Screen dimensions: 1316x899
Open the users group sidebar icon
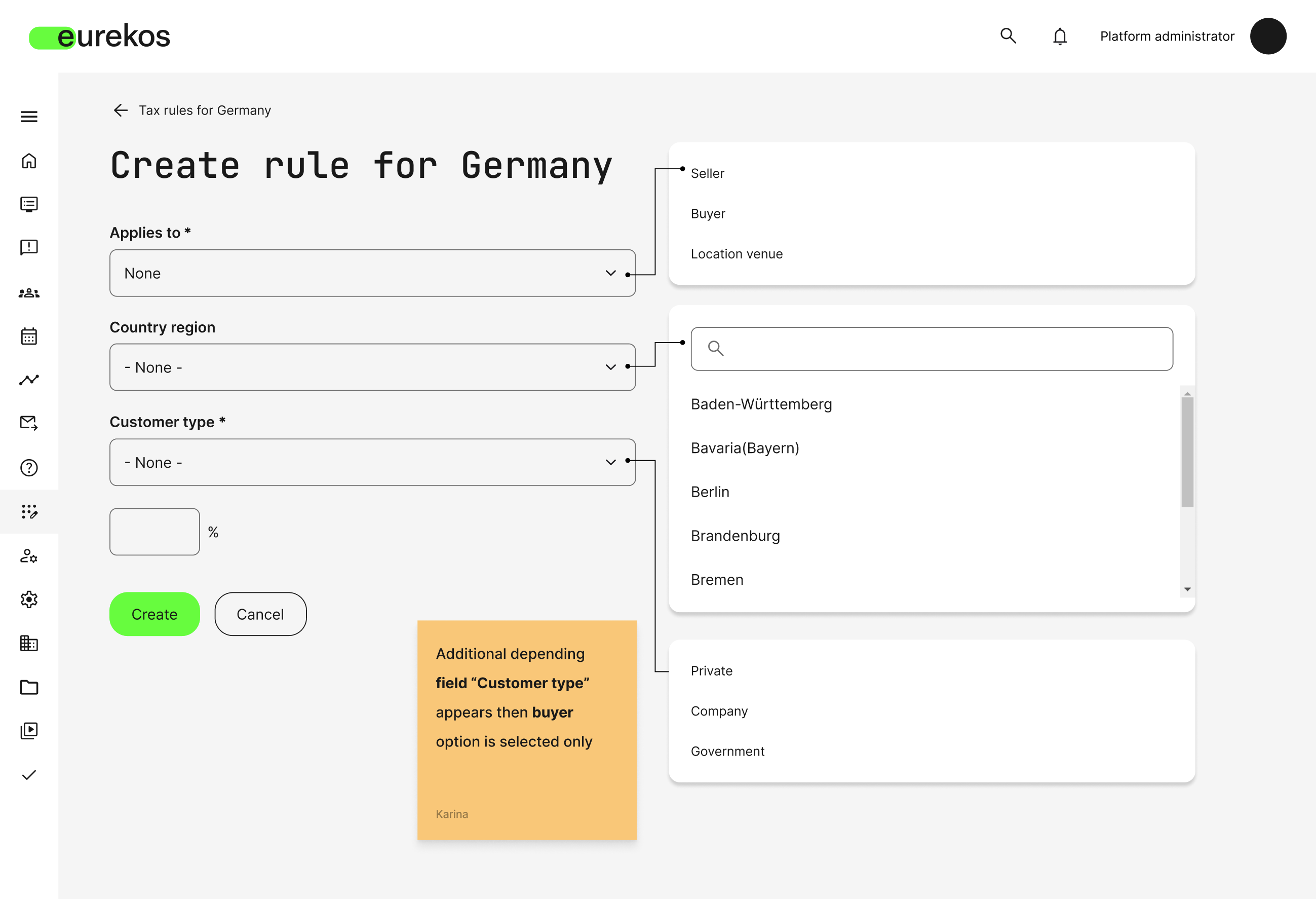(x=29, y=293)
